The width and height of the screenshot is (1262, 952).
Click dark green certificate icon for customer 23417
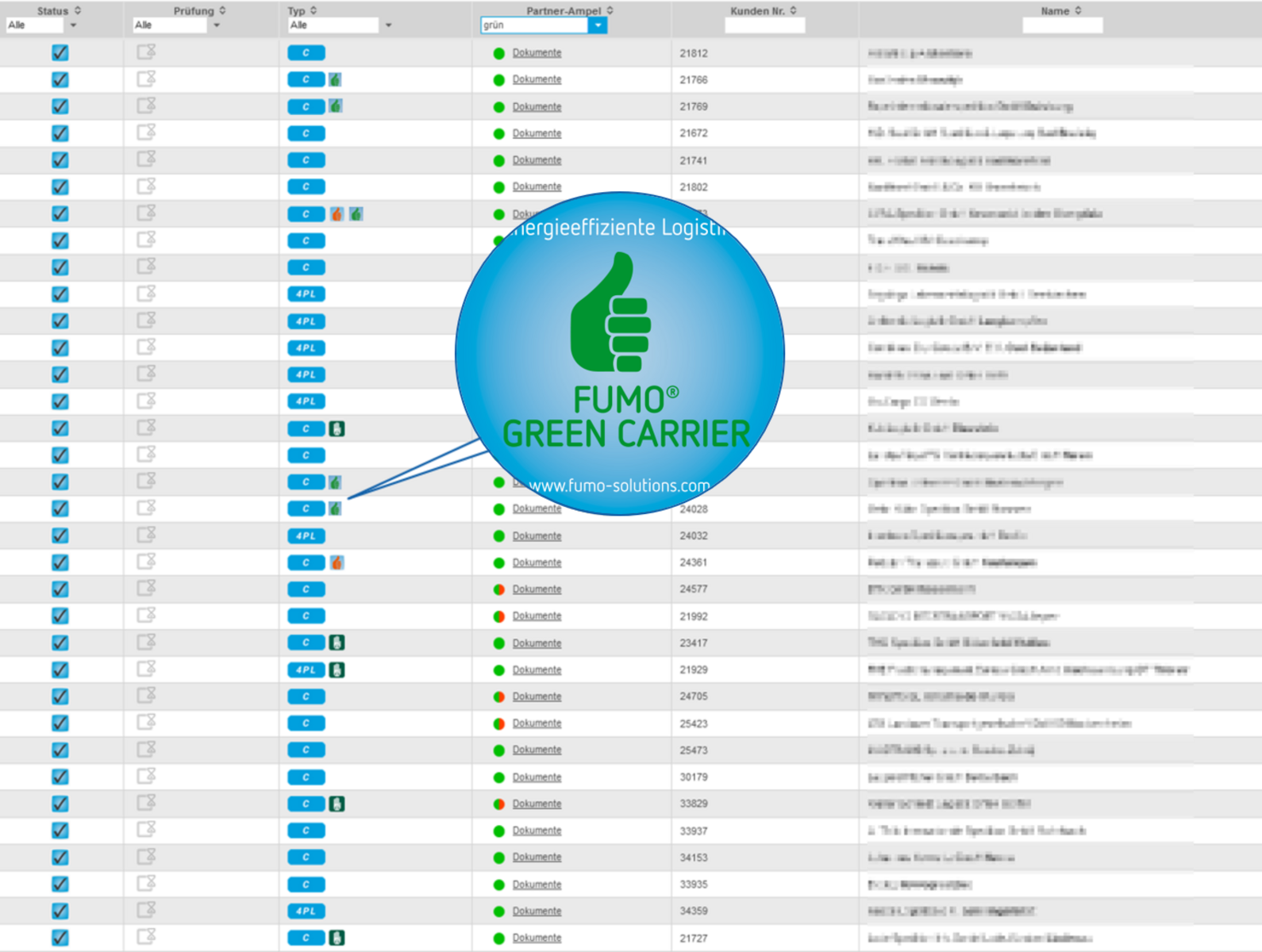[337, 643]
